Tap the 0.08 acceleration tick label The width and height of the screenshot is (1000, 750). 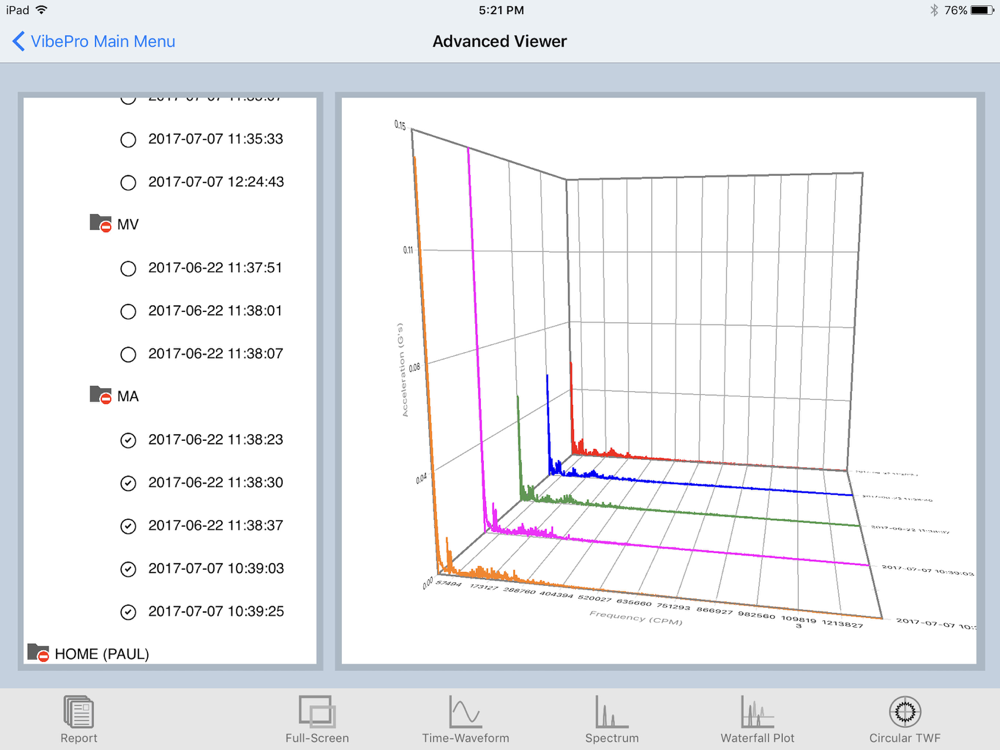coord(415,368)
